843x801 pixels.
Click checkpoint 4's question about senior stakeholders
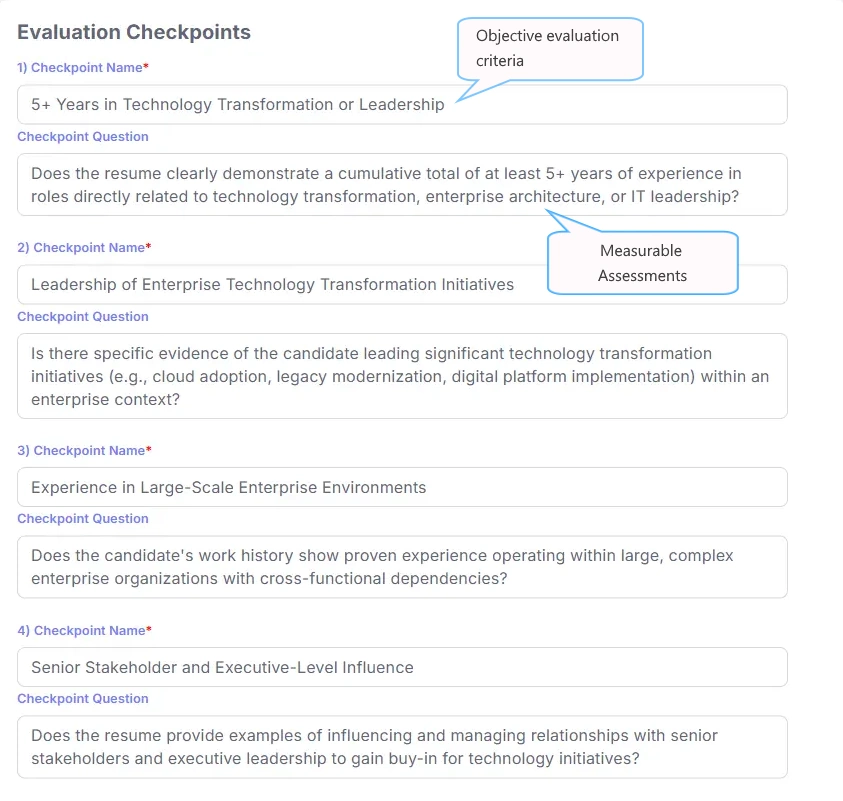pos(400,747)
